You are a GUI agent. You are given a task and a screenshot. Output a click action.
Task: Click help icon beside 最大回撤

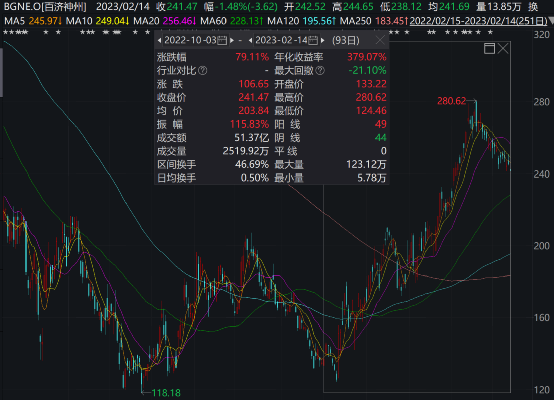click(x=320, y=71)
